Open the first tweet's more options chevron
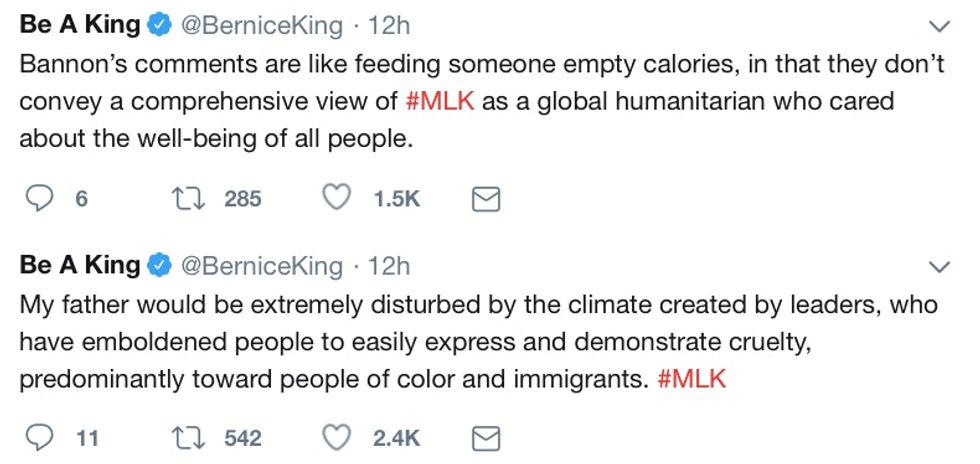 [940, 26]
